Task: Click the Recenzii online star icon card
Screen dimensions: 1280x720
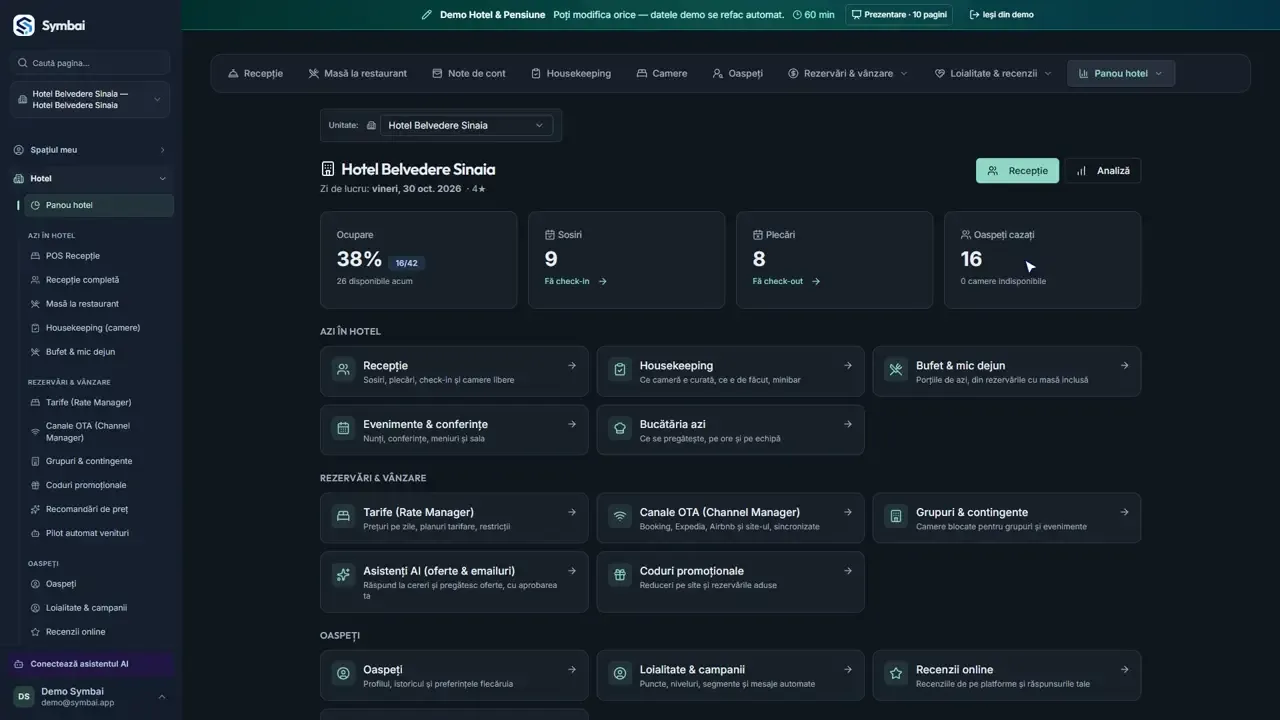Action: click(x=896, y=674)
